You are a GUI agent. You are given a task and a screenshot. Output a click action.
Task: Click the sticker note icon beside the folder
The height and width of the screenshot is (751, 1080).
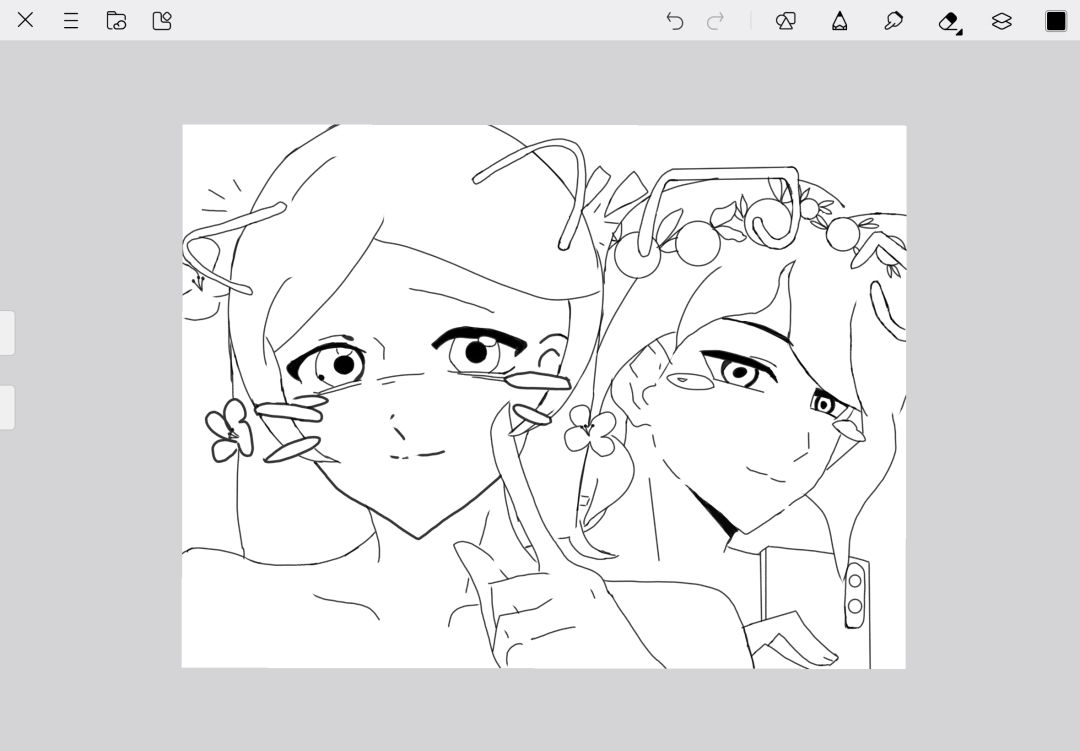162,21
